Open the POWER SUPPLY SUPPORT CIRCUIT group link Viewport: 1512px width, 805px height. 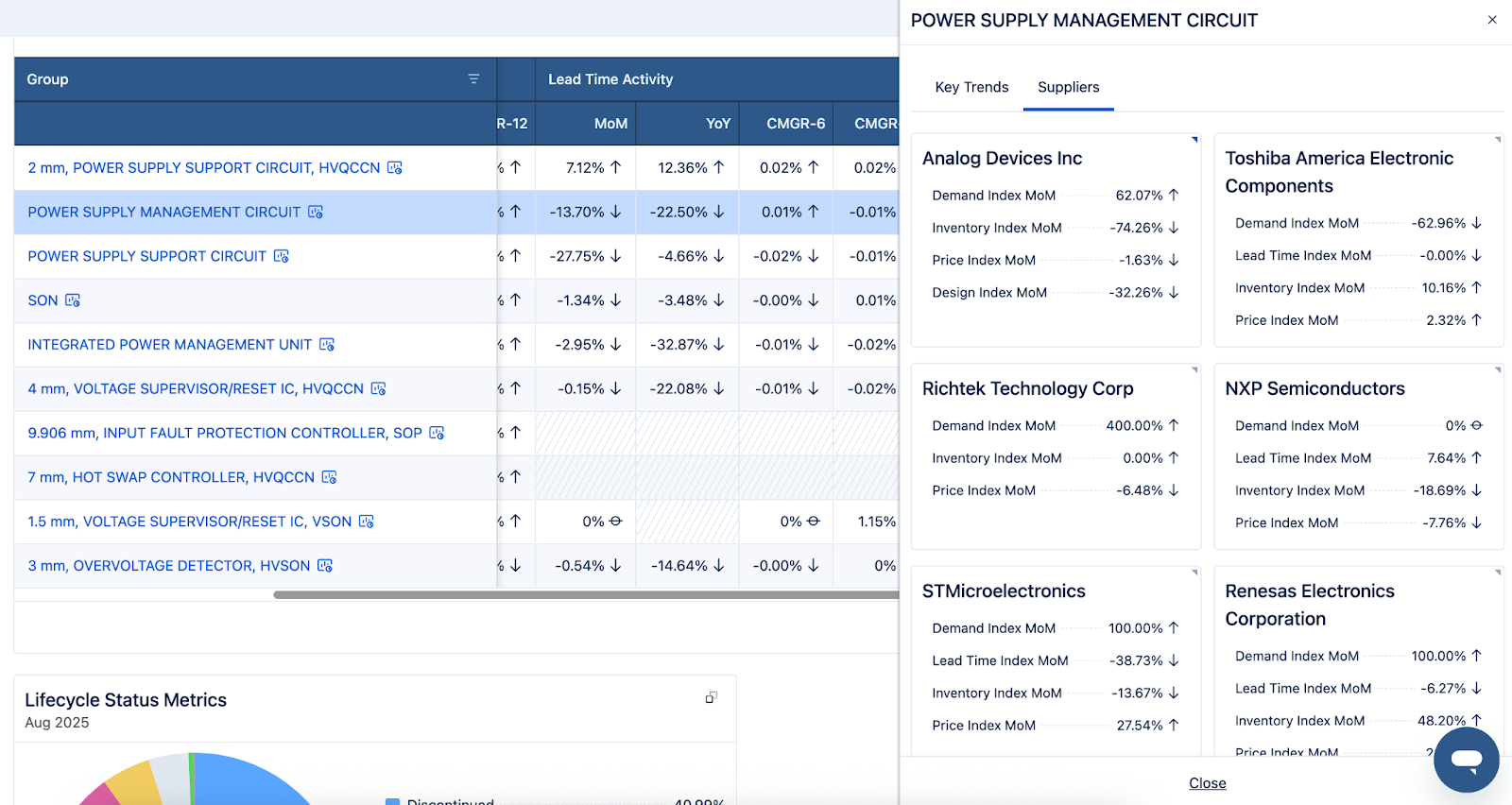(147, 256)
